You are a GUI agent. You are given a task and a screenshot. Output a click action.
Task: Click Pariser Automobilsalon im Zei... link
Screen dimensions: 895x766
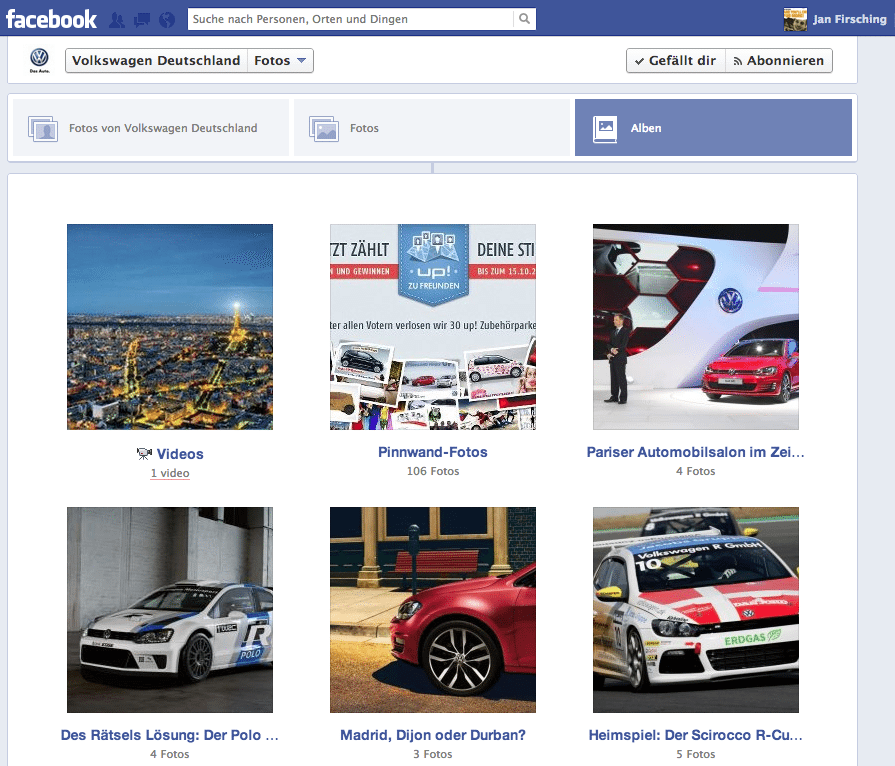point(695,452)
